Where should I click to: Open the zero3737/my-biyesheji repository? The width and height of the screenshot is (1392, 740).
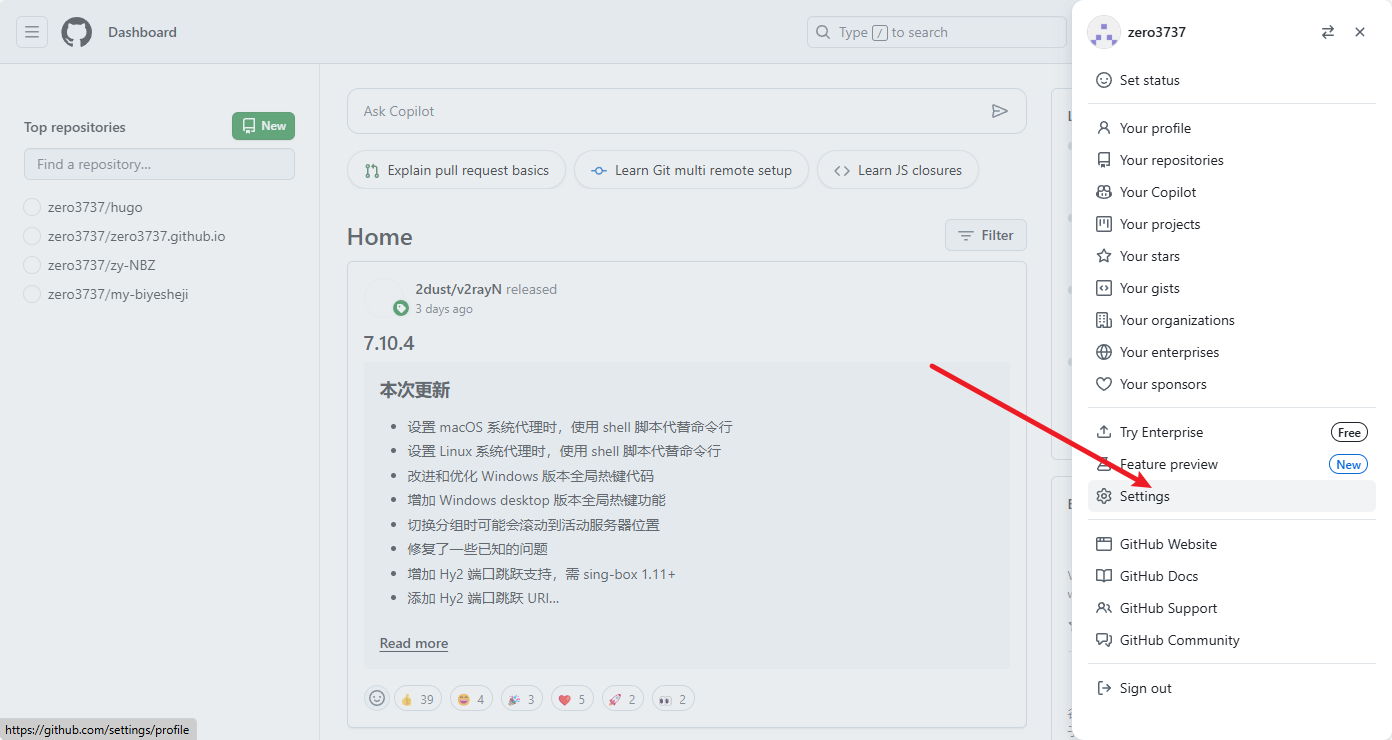pos(118,294)
